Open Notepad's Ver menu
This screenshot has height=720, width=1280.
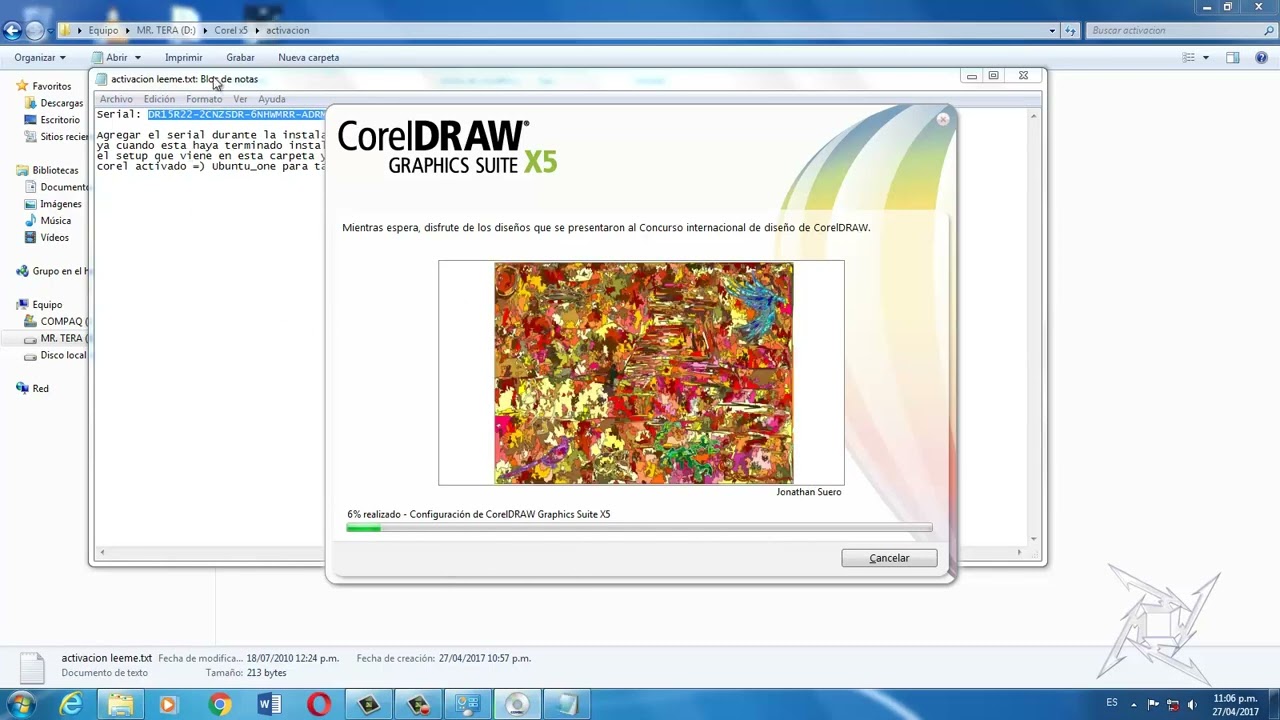(x=240, y=99)
